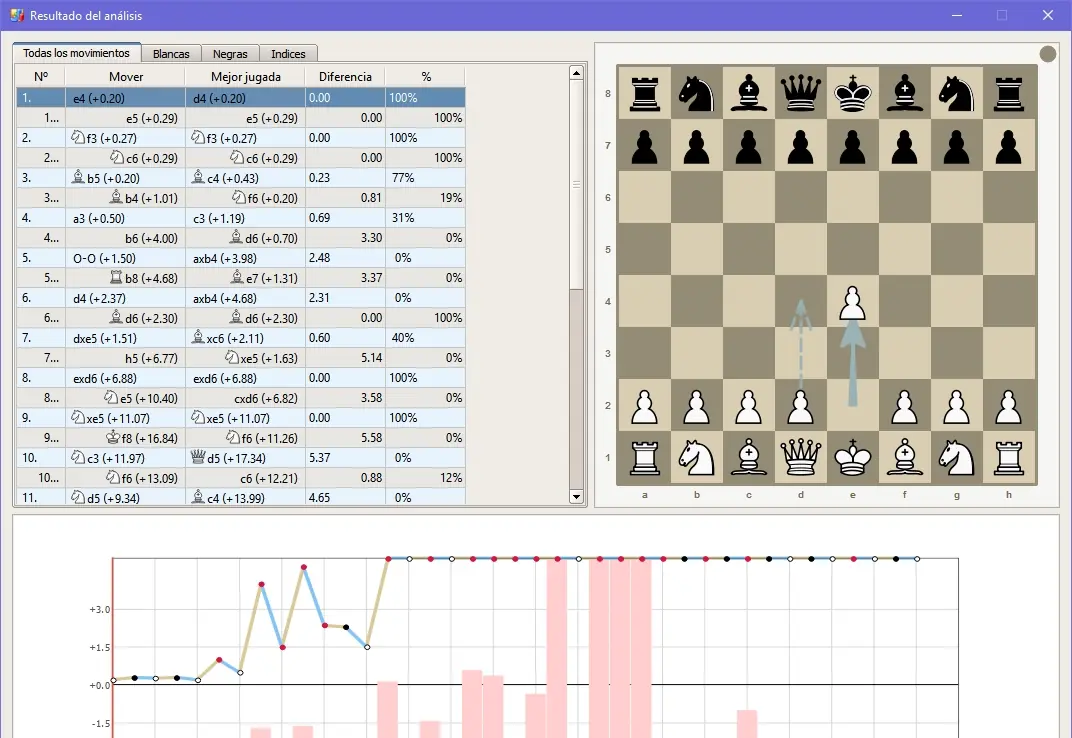Click the Diferencia column header
Screen dimensions: 1072x738
[345, 77]
